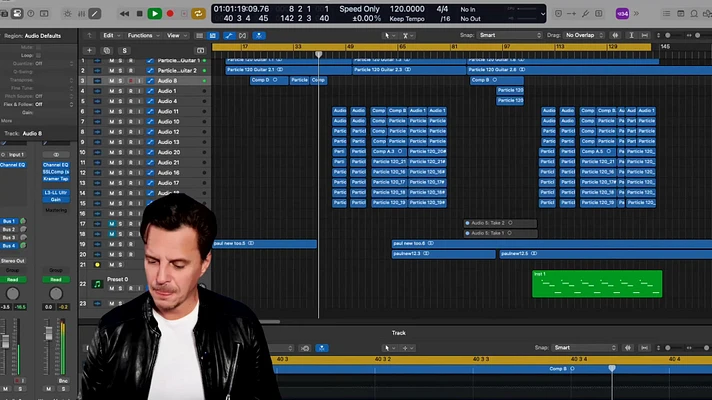Click the Stereo Out output slot
The image size is (712, 400).
[x=13, y=261]
